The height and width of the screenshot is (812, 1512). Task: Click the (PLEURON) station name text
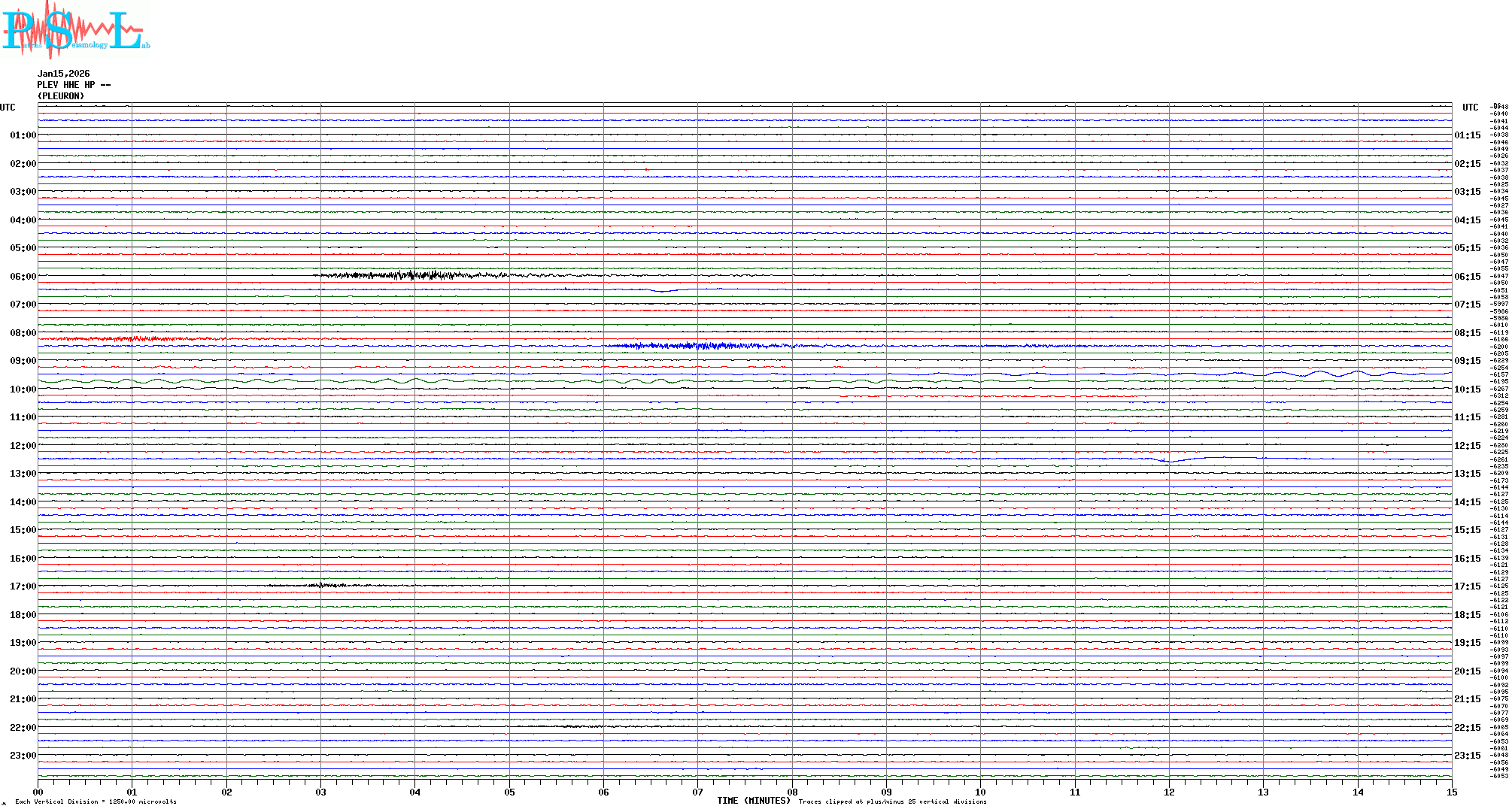[60, 96]
